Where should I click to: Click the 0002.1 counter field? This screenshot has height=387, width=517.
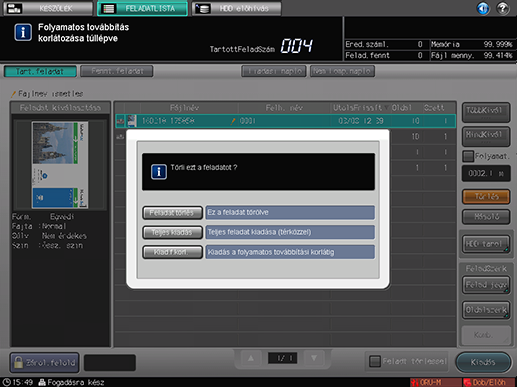click(x=486, y=173)
